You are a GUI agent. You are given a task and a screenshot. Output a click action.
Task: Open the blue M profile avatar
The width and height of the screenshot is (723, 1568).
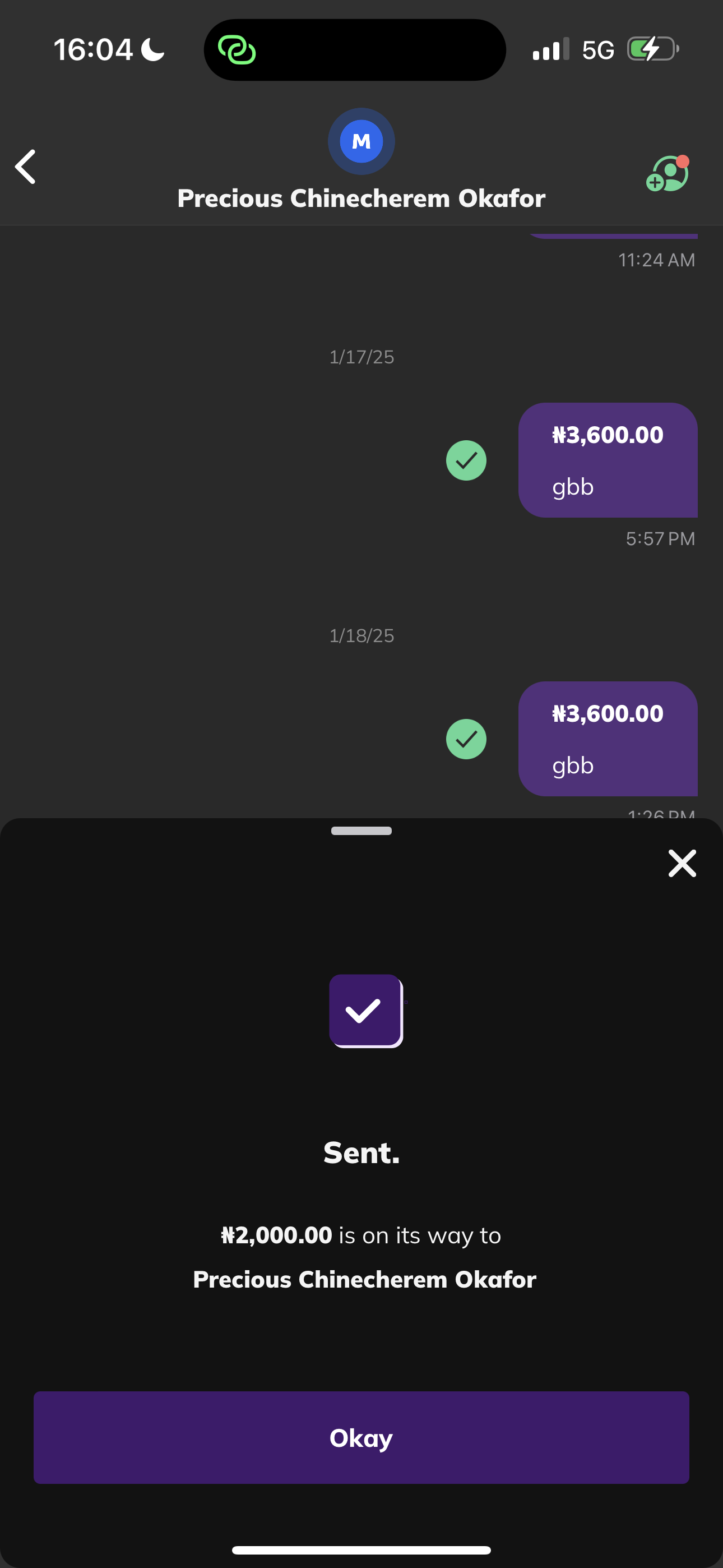[361, 141]
